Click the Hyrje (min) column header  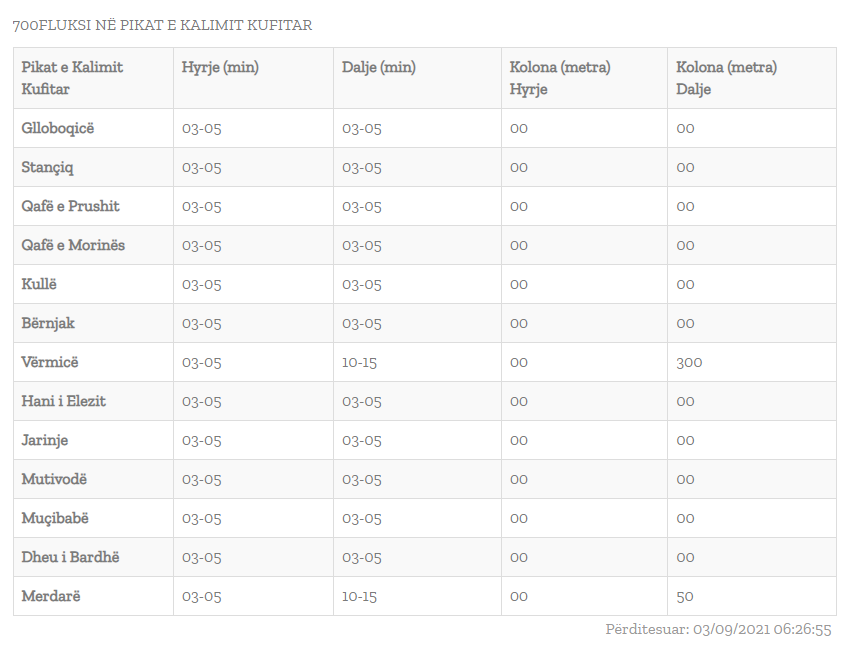[220, 67]
